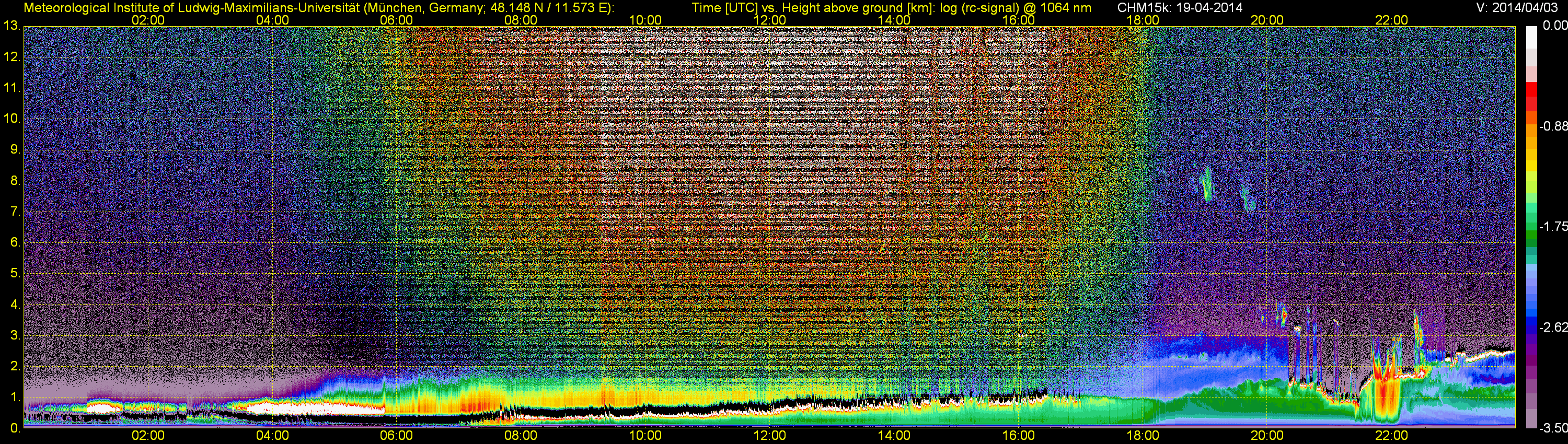The width and height of the screenshot is (1568, 444).
Task: Click the 16:00 label on the upper time axis
Action: click(x=1018, y=20)
